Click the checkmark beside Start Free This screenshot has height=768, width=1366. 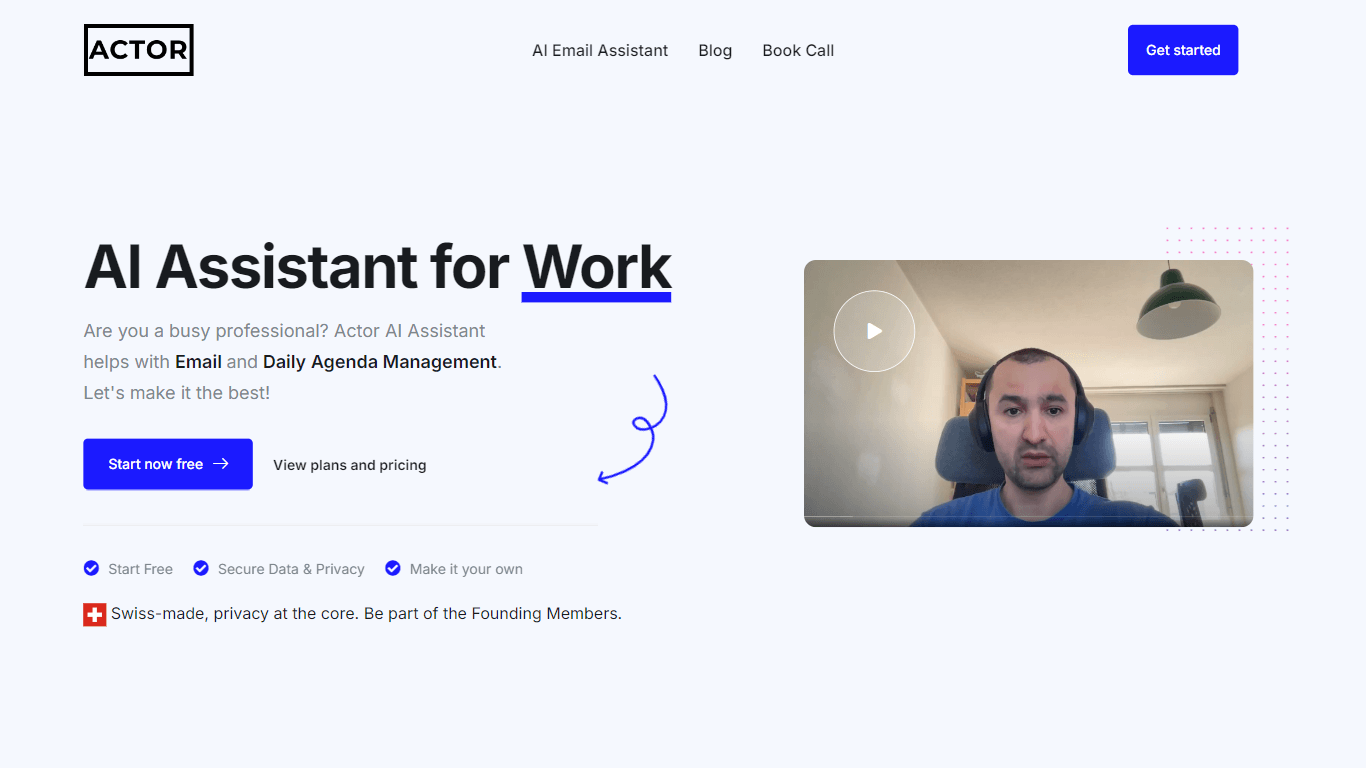click(91, 568)
